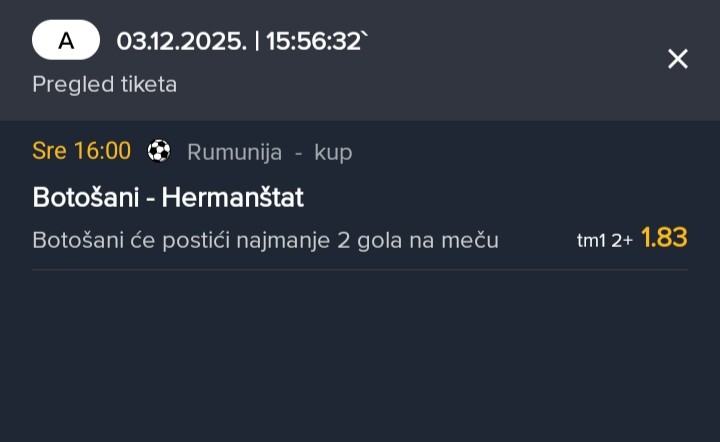Select the "tm1 2+" market code
This screenshot has height=442, width=720.
tap(604, 240)
